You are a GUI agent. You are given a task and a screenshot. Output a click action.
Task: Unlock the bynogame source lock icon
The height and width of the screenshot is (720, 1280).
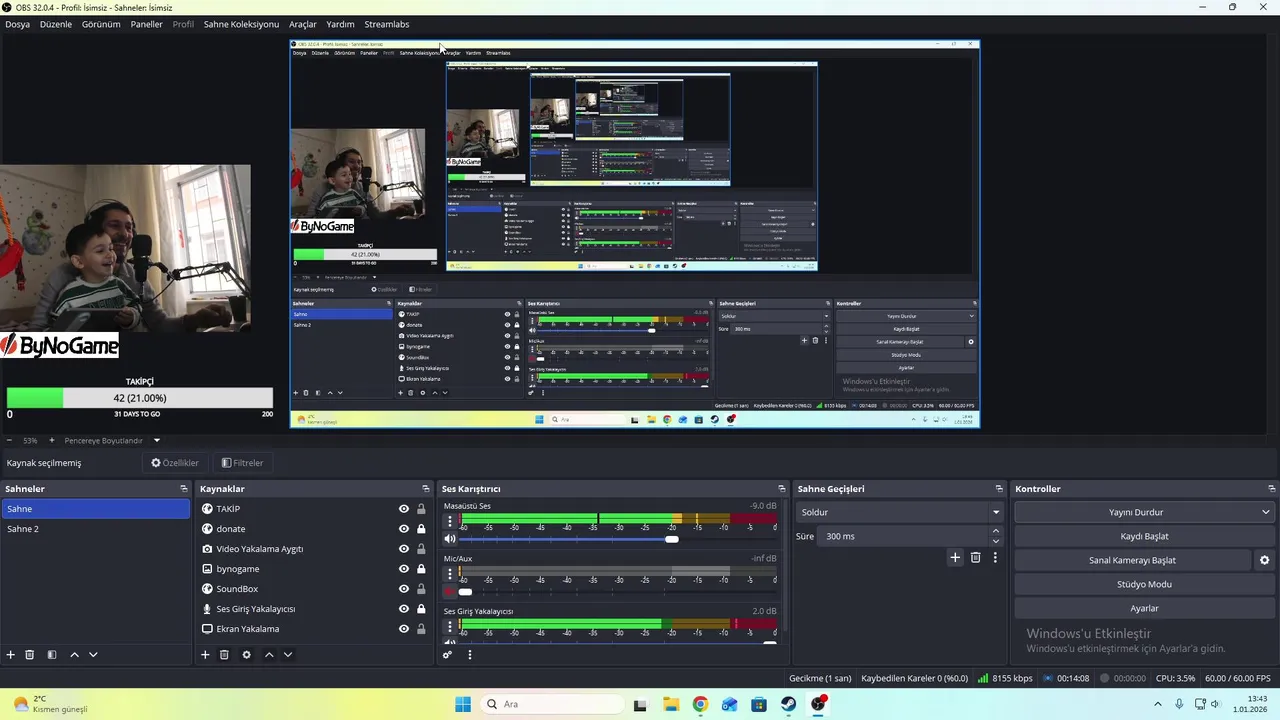[x=421, y=569]
